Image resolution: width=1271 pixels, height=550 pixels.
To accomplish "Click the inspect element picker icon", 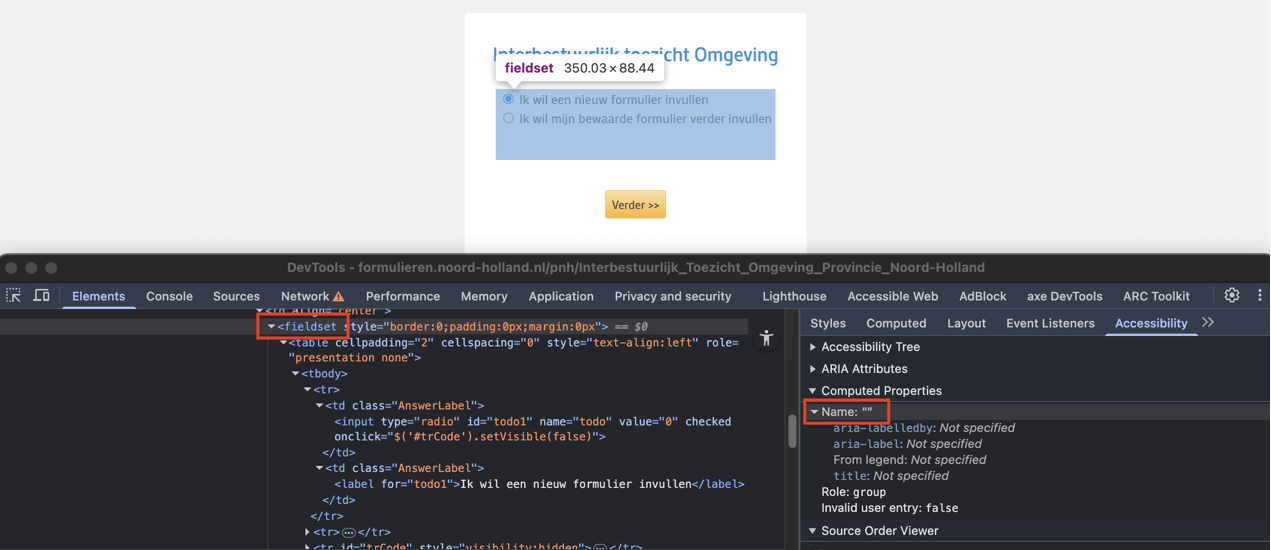I will pos(14,296).
